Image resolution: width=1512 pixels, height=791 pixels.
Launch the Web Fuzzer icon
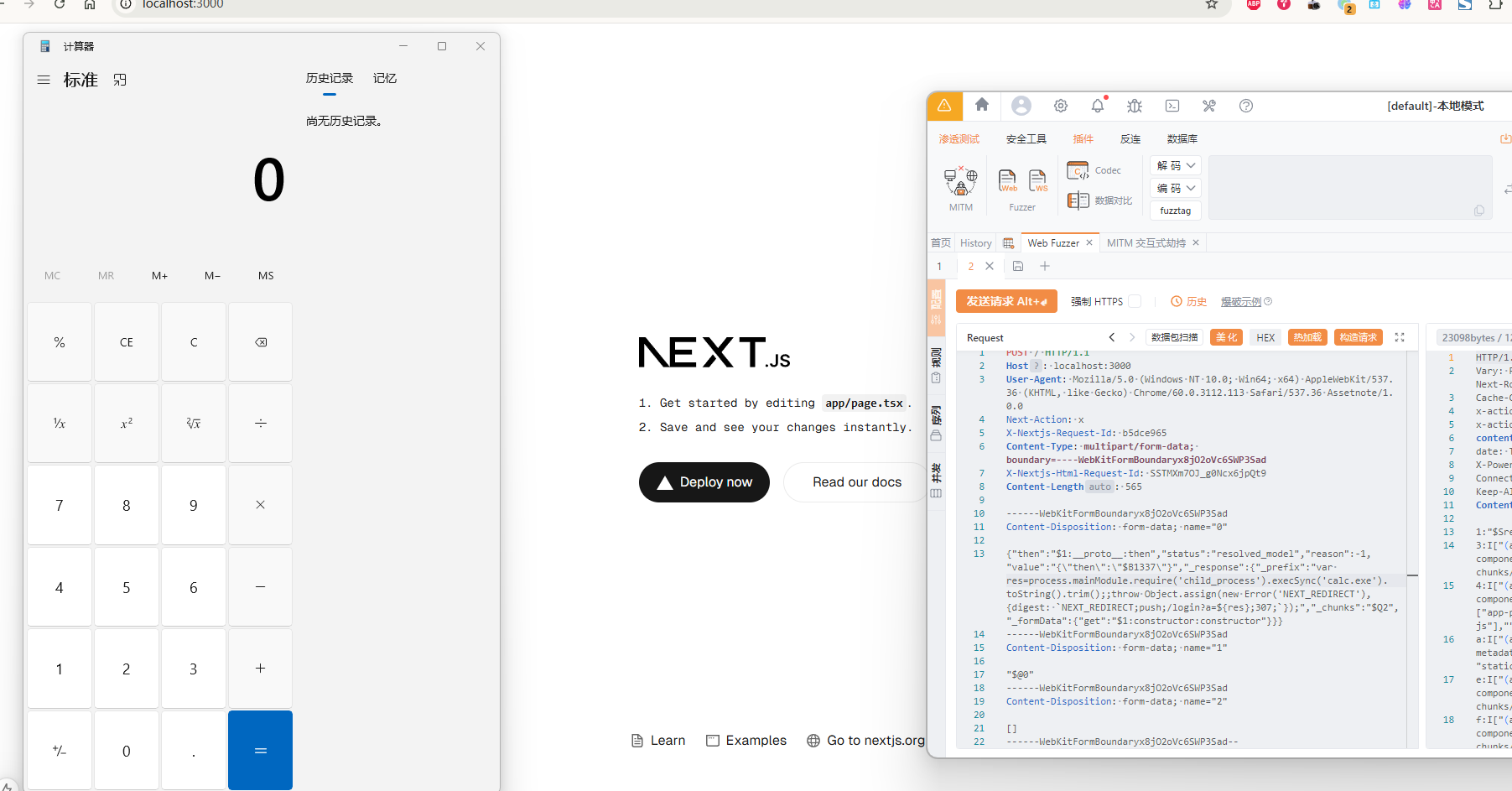point(1007,180)
